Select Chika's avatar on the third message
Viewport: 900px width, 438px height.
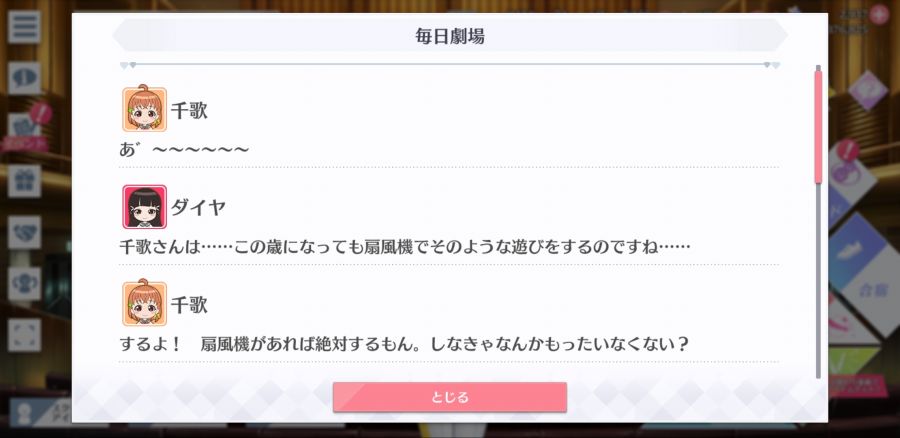[x=145, y=304]
